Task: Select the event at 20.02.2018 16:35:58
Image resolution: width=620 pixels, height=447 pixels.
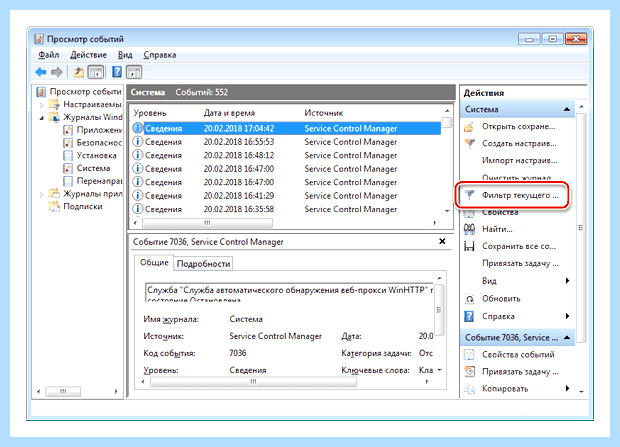Action: [286, 209]
